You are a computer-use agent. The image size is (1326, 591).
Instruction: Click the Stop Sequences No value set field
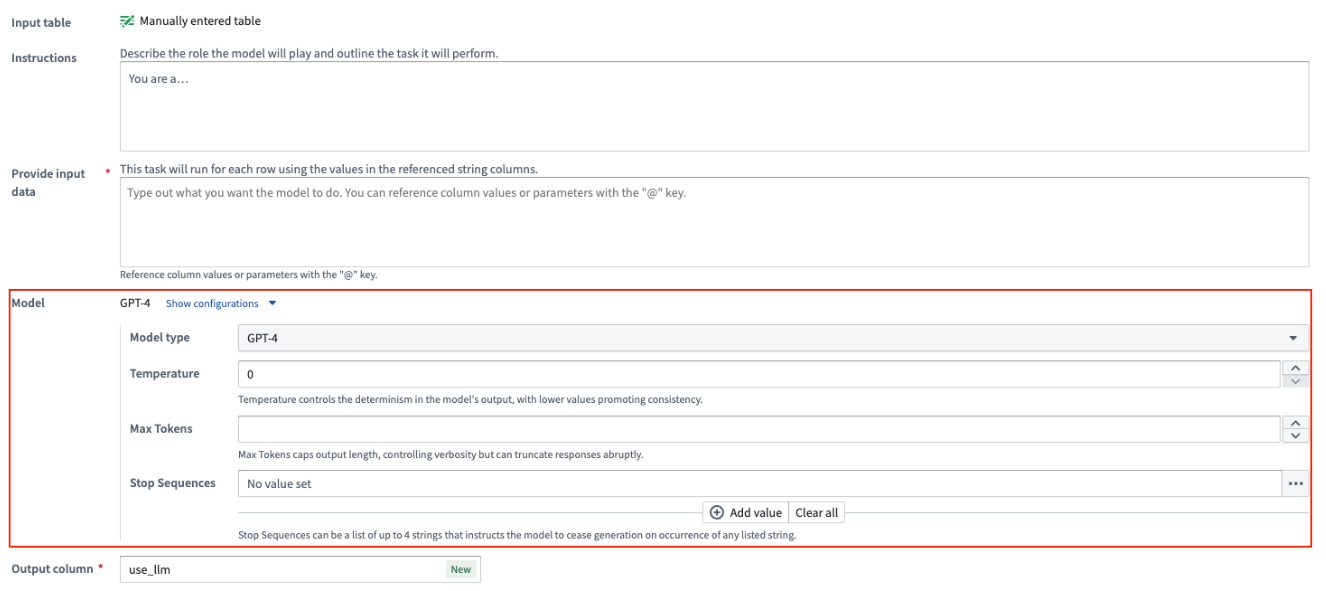[760, 484]
